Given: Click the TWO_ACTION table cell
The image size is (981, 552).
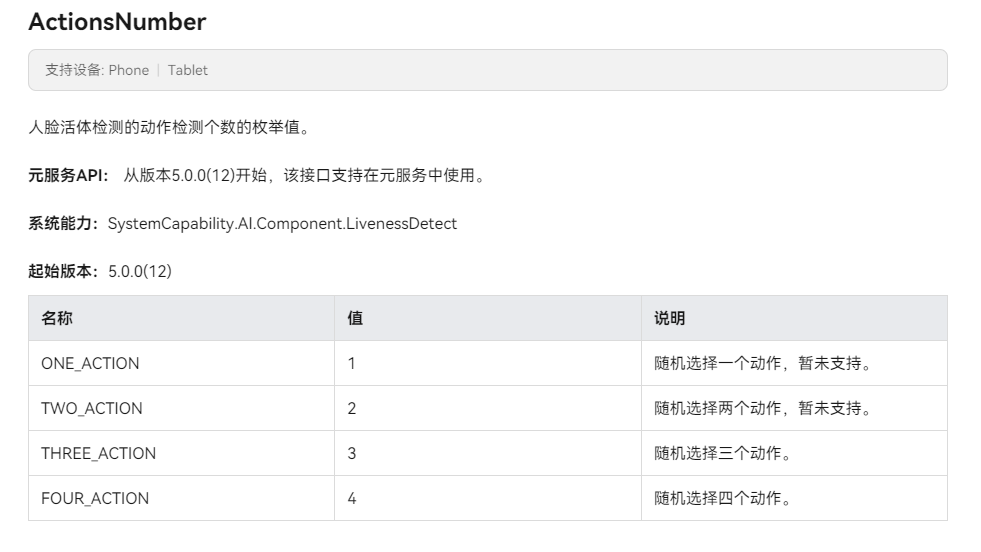Looking at the screenshot, I should point(92,408).
